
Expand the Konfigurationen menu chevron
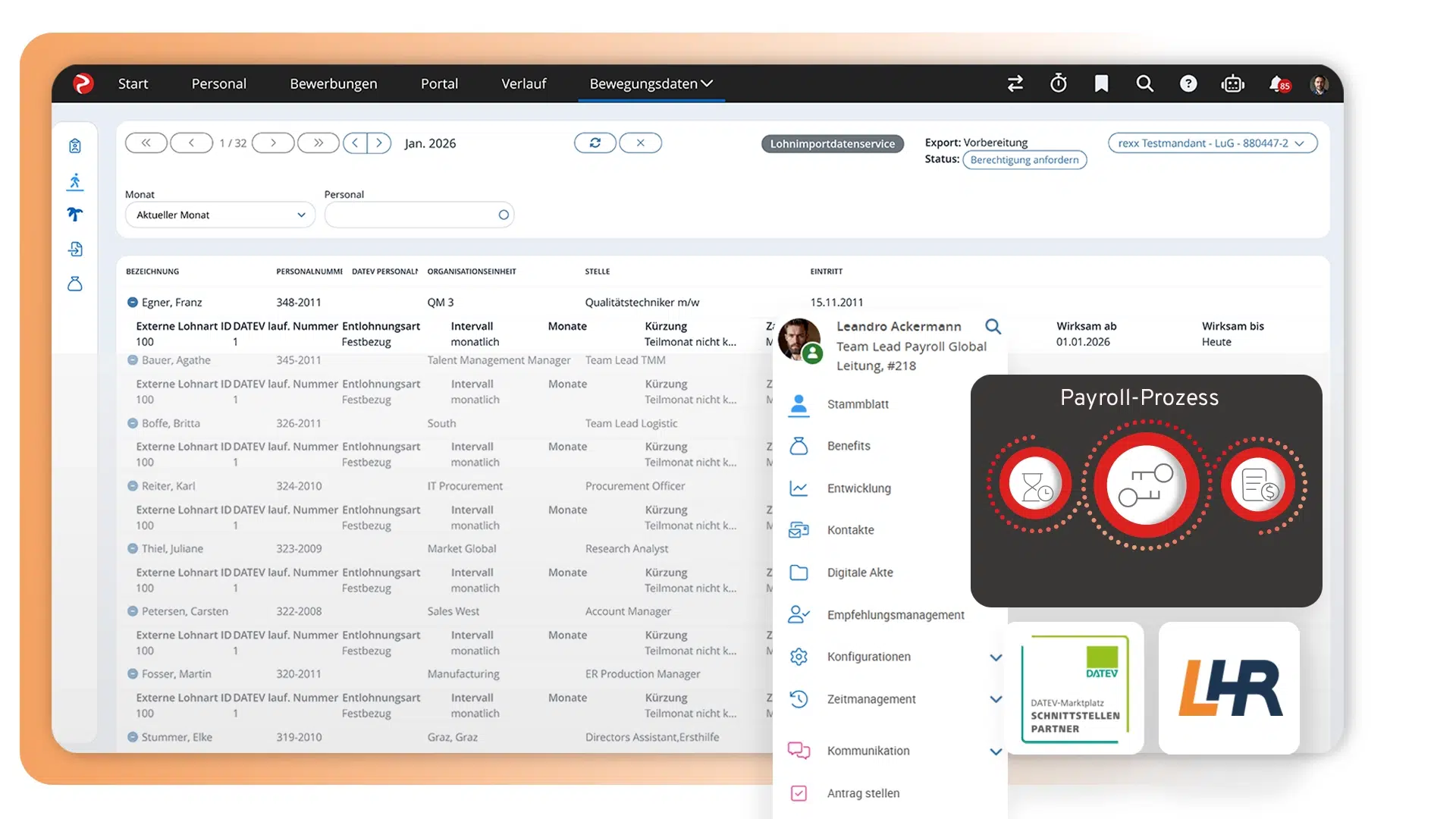pyautogui.click(x=996, y=657)
